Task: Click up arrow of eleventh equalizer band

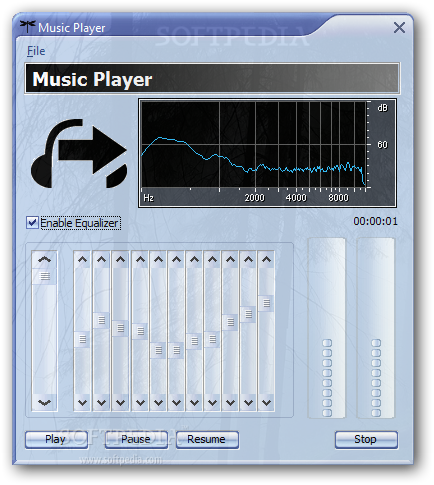Action: [266, 260]
